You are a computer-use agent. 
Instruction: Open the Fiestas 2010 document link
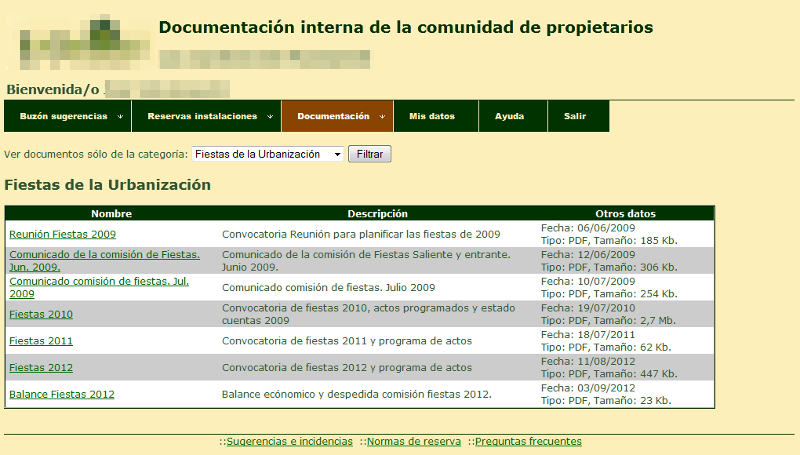(x=41, y=314)
